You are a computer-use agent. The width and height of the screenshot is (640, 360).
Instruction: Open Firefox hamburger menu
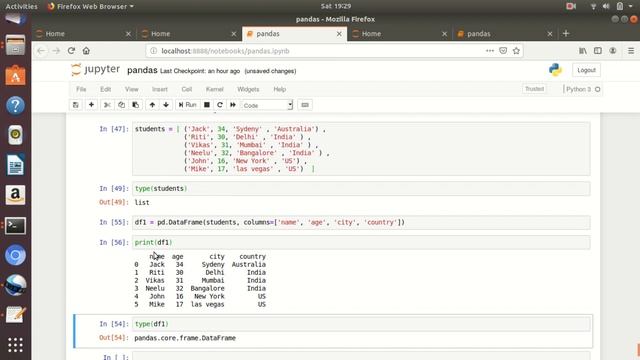631,51
